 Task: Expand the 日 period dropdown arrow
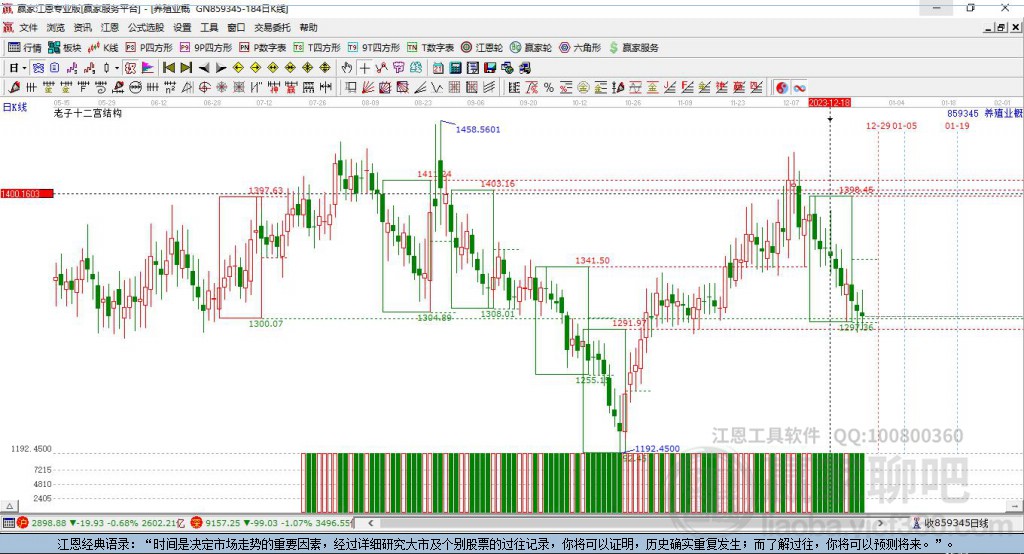24,68
